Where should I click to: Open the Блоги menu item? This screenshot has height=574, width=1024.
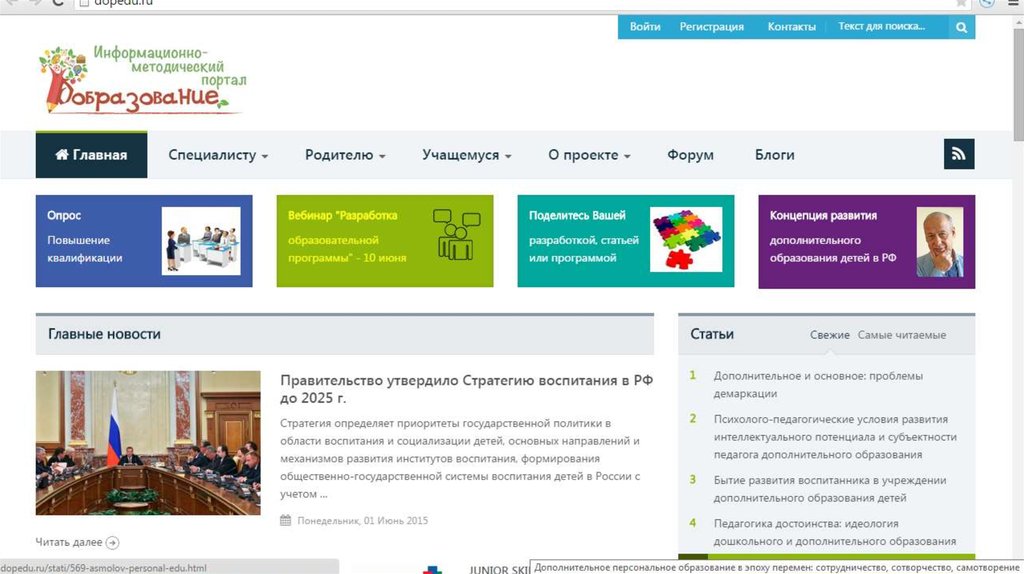[x=775, y=155]
